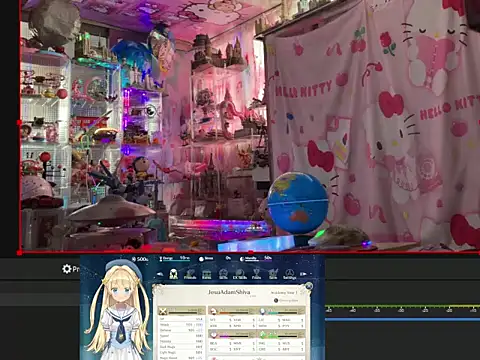480x360 pixels.
Task: Click the crossed swords combat stats icon
Action: click(x=163, y=311)
